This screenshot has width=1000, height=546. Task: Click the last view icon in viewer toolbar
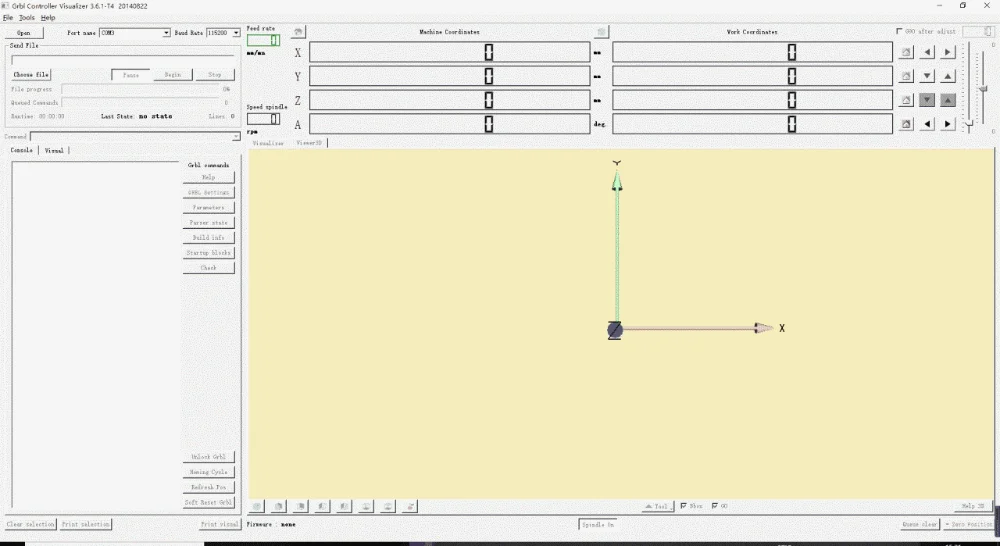[x=410, y=506]
